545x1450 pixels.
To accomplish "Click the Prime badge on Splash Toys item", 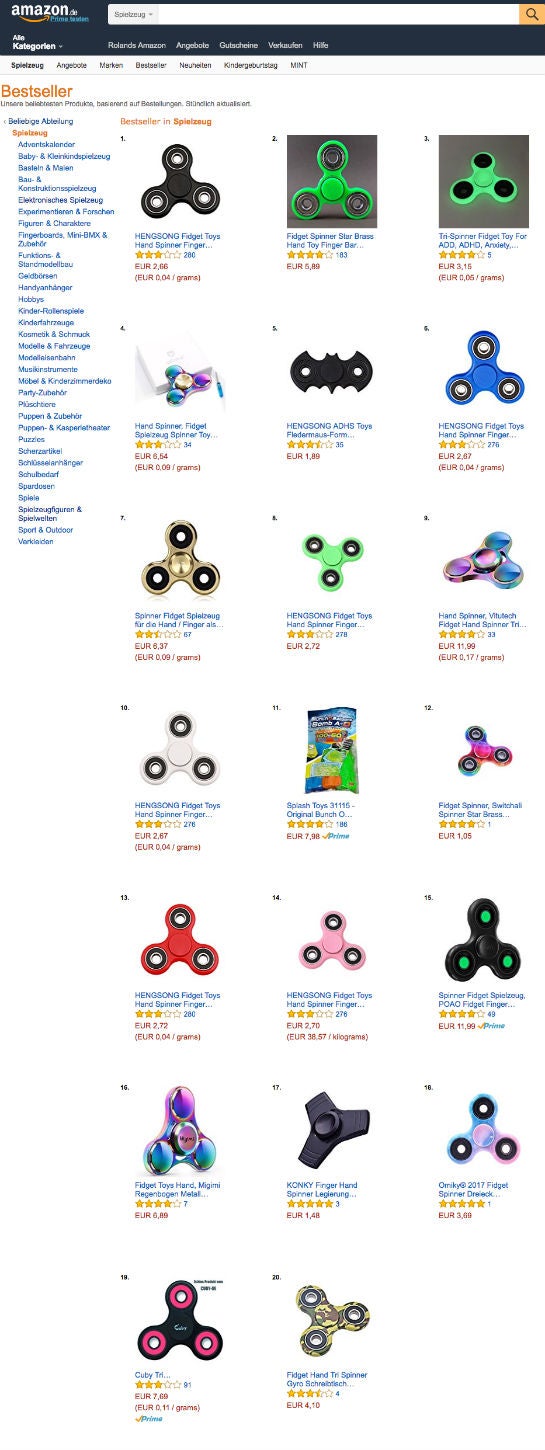I will tap(336, 836).
